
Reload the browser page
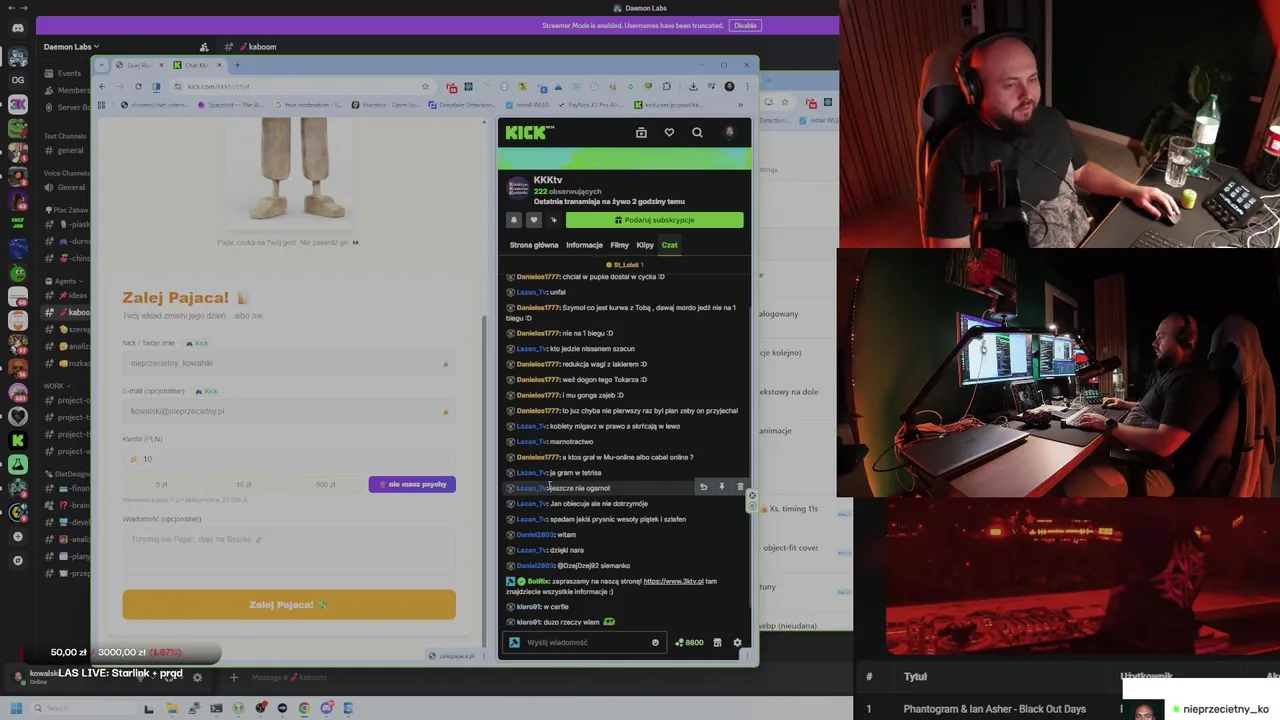click(138, 87)
